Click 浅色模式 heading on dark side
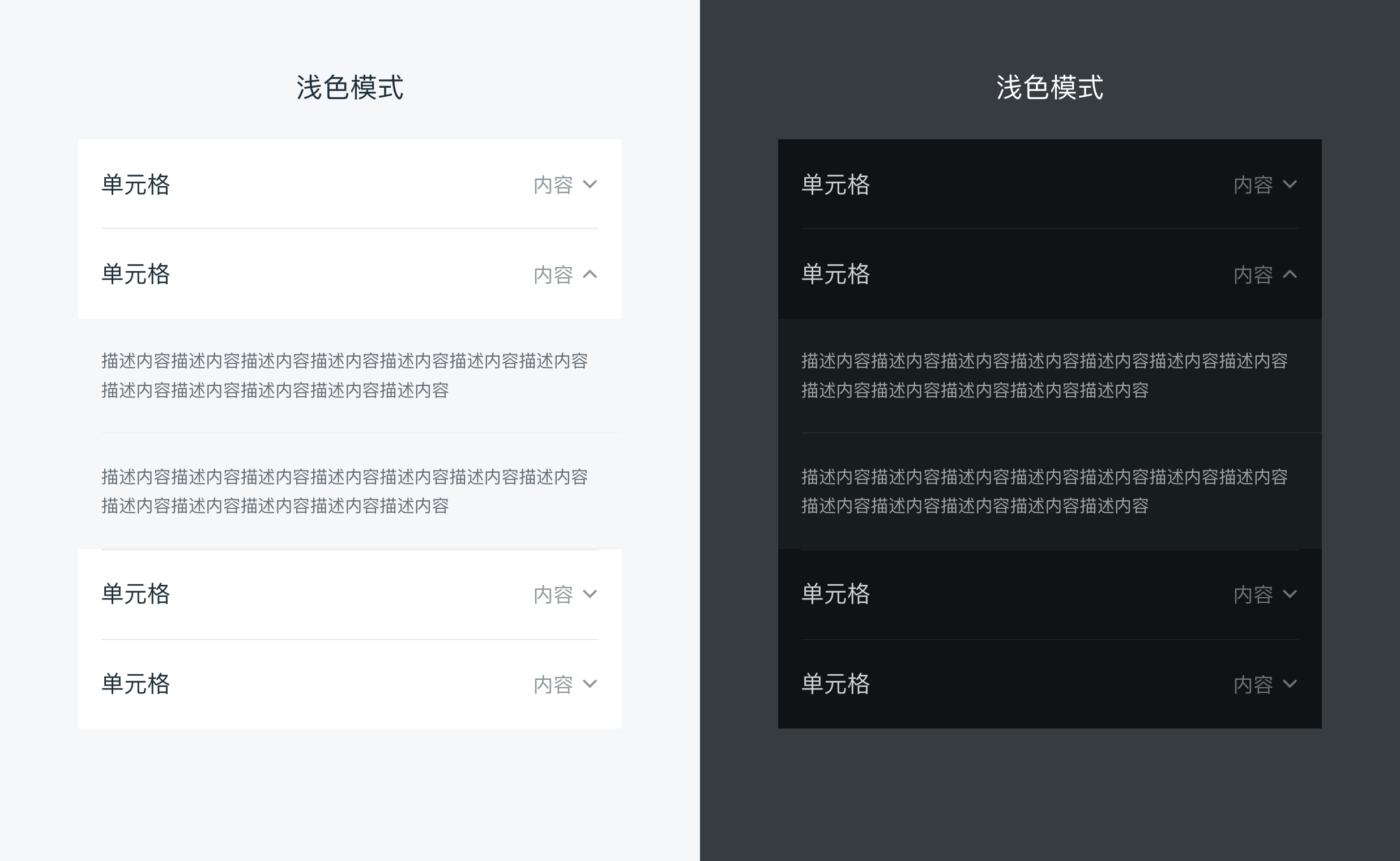The image size is (1400, 861). click(1049, 88)
